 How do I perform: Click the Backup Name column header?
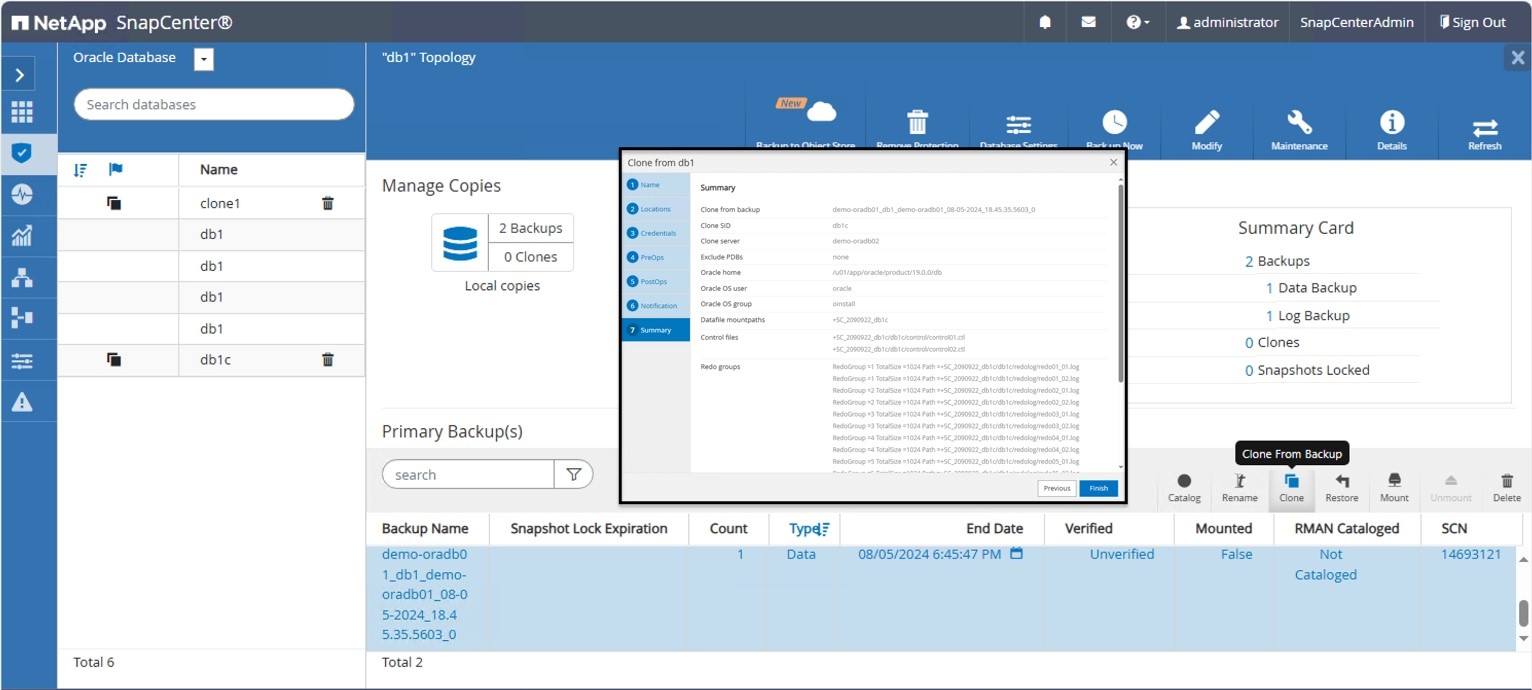(425, 529)
